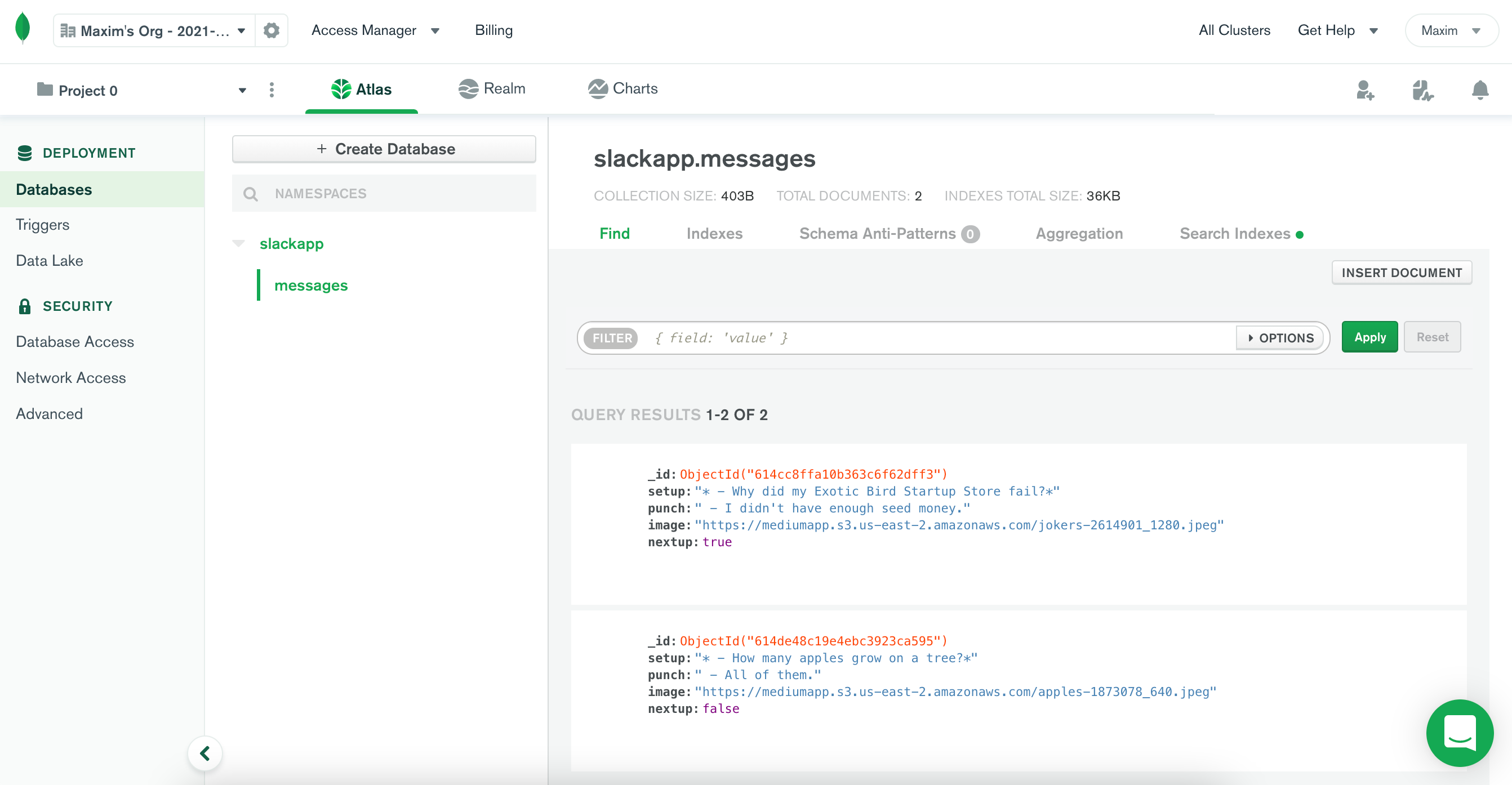Image resolution: width=1512 pixels, height=785 pixels.
Task: Click the INSERT DOCUMENT button
Action: click(x=1402, y=272)
